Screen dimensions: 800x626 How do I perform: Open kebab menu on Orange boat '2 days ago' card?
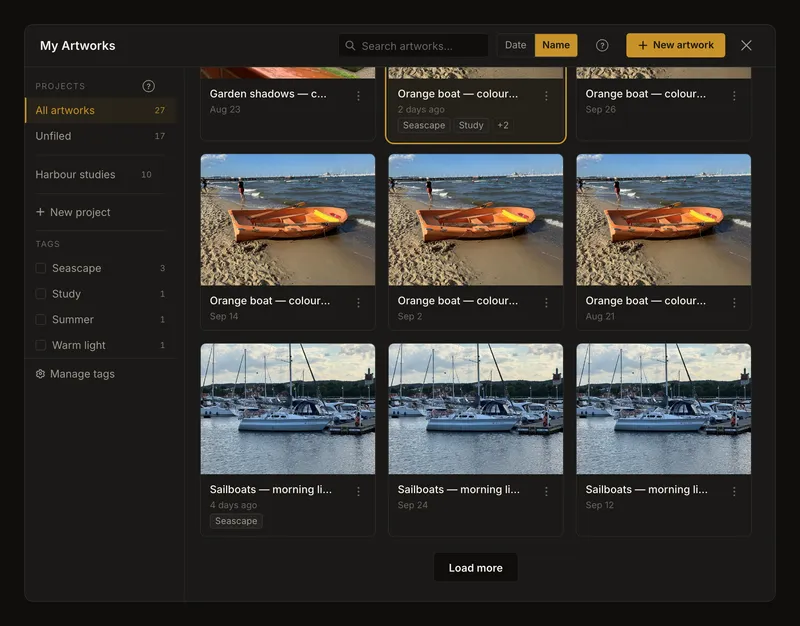click(546, 95)
